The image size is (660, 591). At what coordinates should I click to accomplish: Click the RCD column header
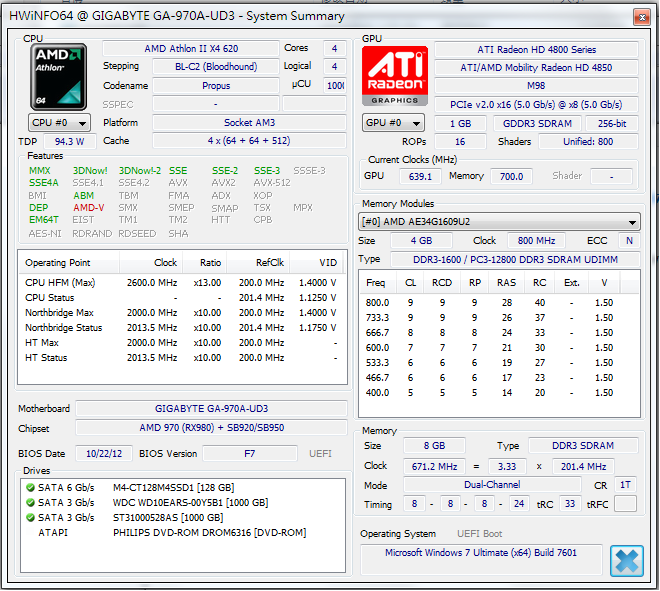click(x=442, y=283)
